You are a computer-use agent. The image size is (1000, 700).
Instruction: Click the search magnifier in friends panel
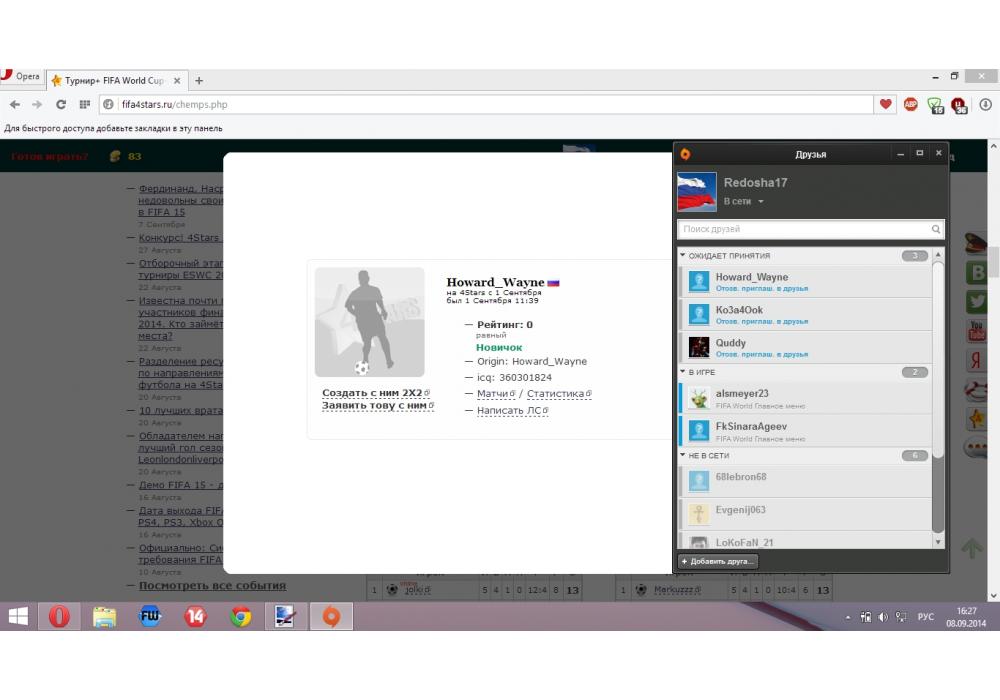(x=936, y=229)
